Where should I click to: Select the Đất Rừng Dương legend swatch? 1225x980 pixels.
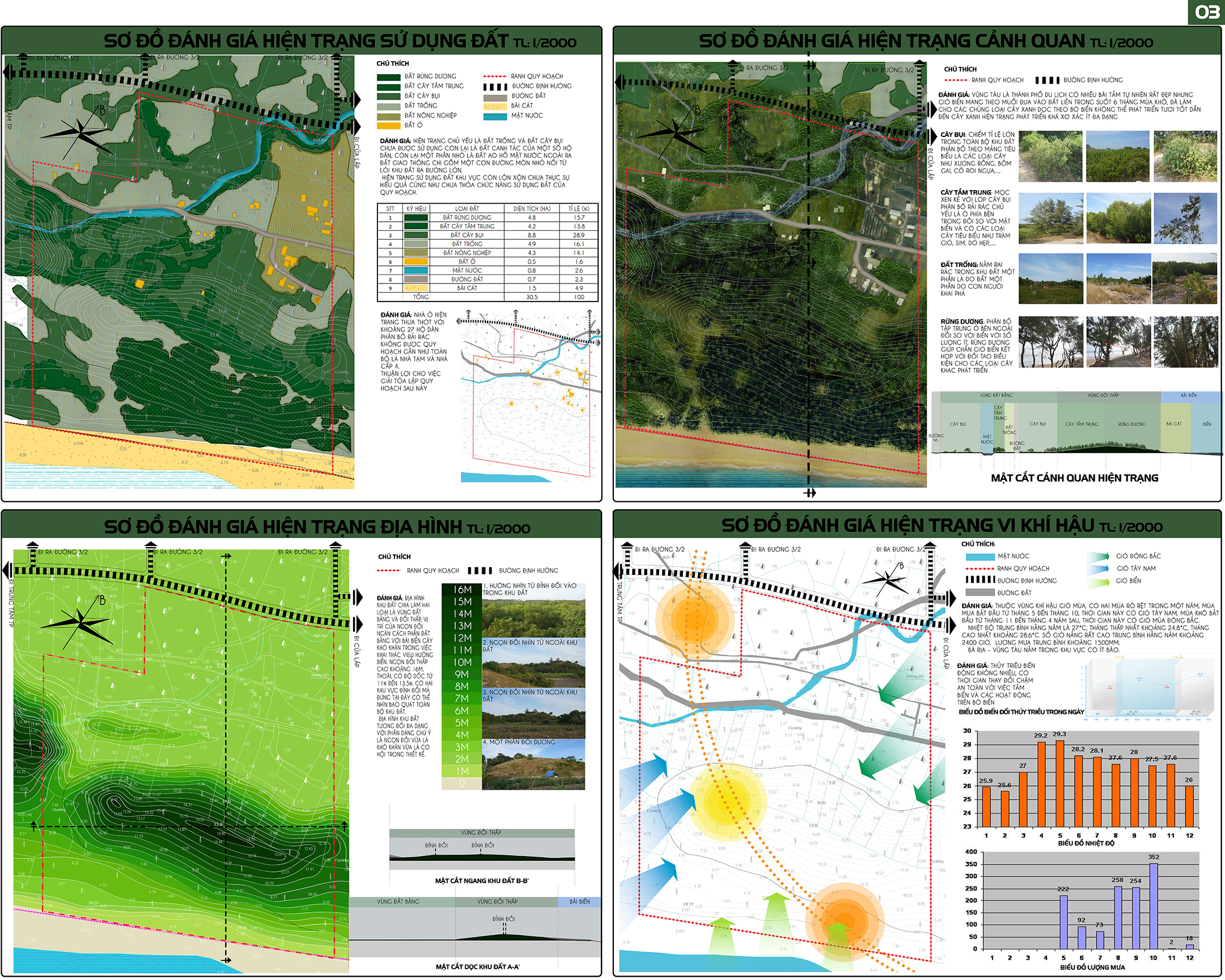click(389, 77)
